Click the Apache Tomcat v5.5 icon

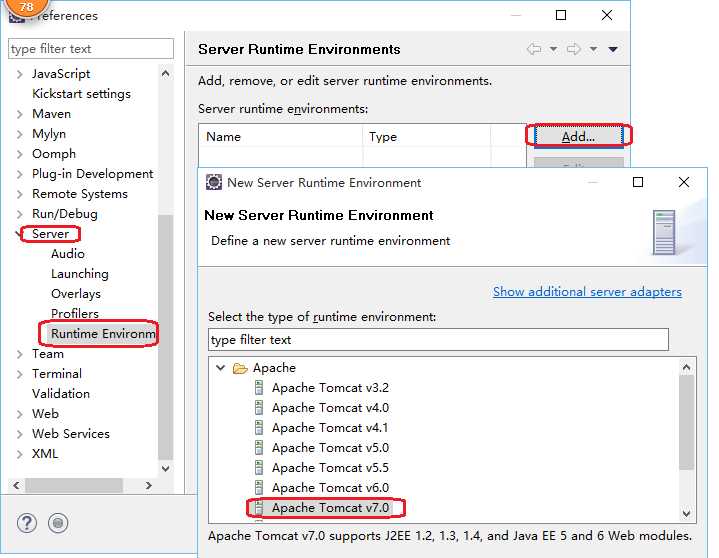tap(259, 468)
